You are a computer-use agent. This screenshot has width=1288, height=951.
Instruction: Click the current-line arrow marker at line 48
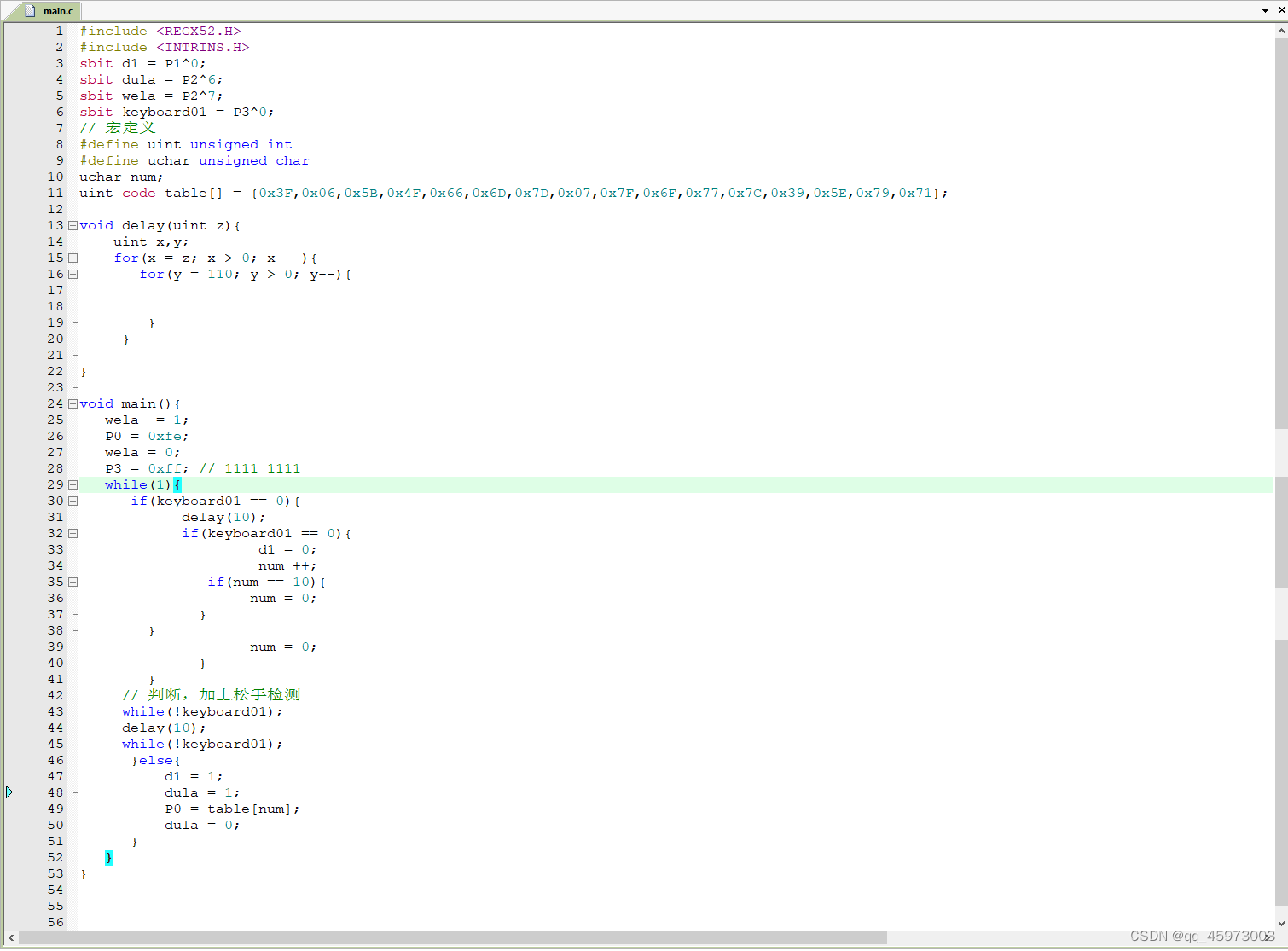point(9,792)
